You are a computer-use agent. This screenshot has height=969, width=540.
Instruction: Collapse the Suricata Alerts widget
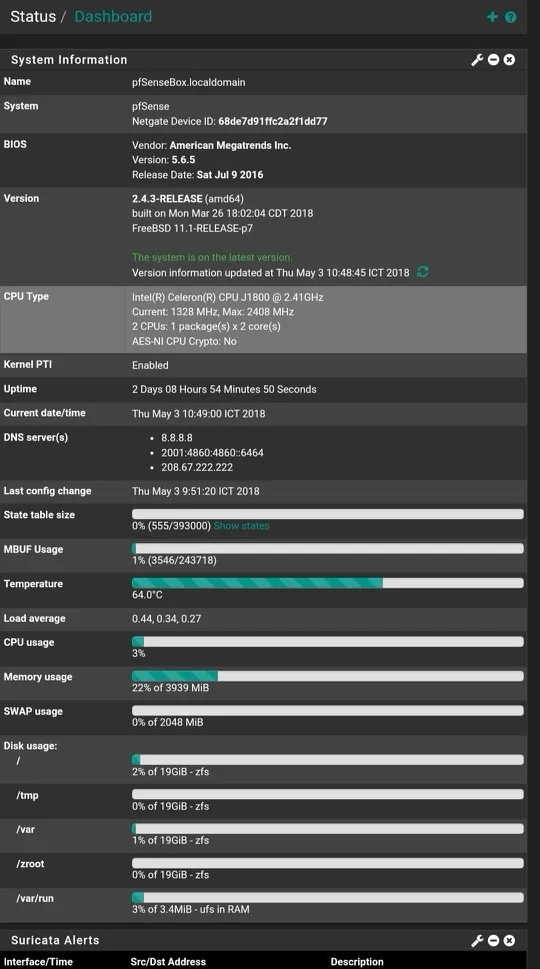(x=493, y=941)
